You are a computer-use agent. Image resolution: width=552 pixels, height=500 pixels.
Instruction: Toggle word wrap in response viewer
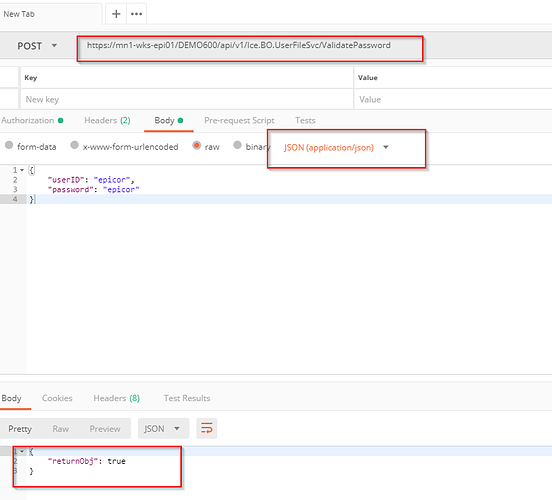pos(207,428)
